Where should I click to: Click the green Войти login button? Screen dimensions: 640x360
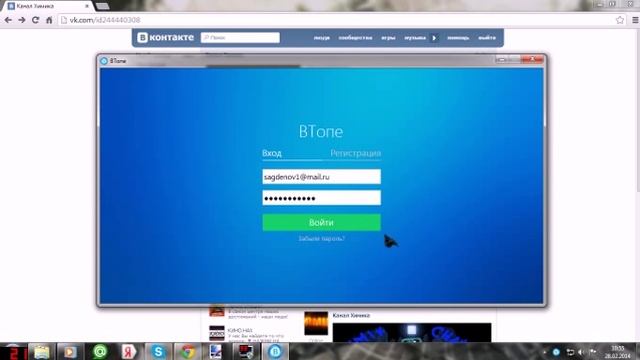(321, 222)
